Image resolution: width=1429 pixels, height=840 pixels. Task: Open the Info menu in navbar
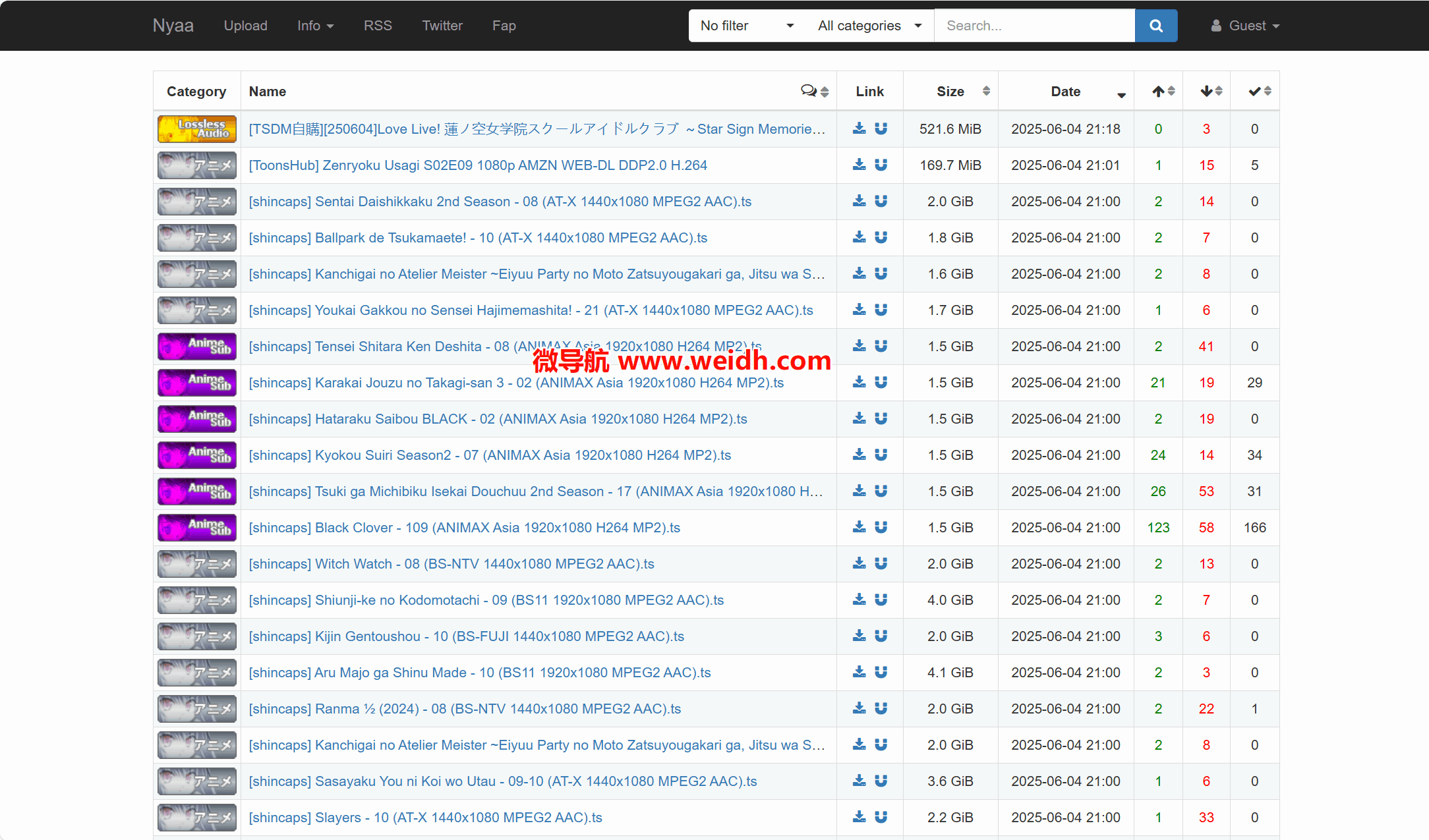[x=315, y=26]
